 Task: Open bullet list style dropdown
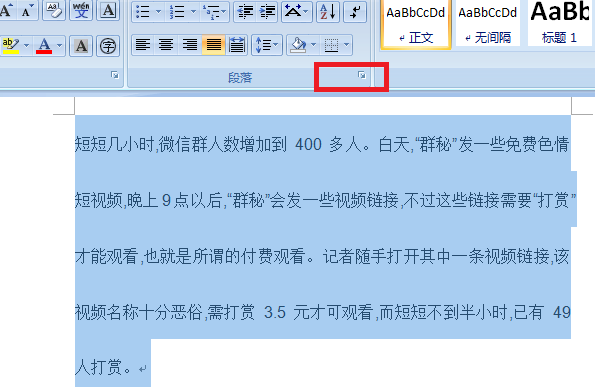coord(158,11)
